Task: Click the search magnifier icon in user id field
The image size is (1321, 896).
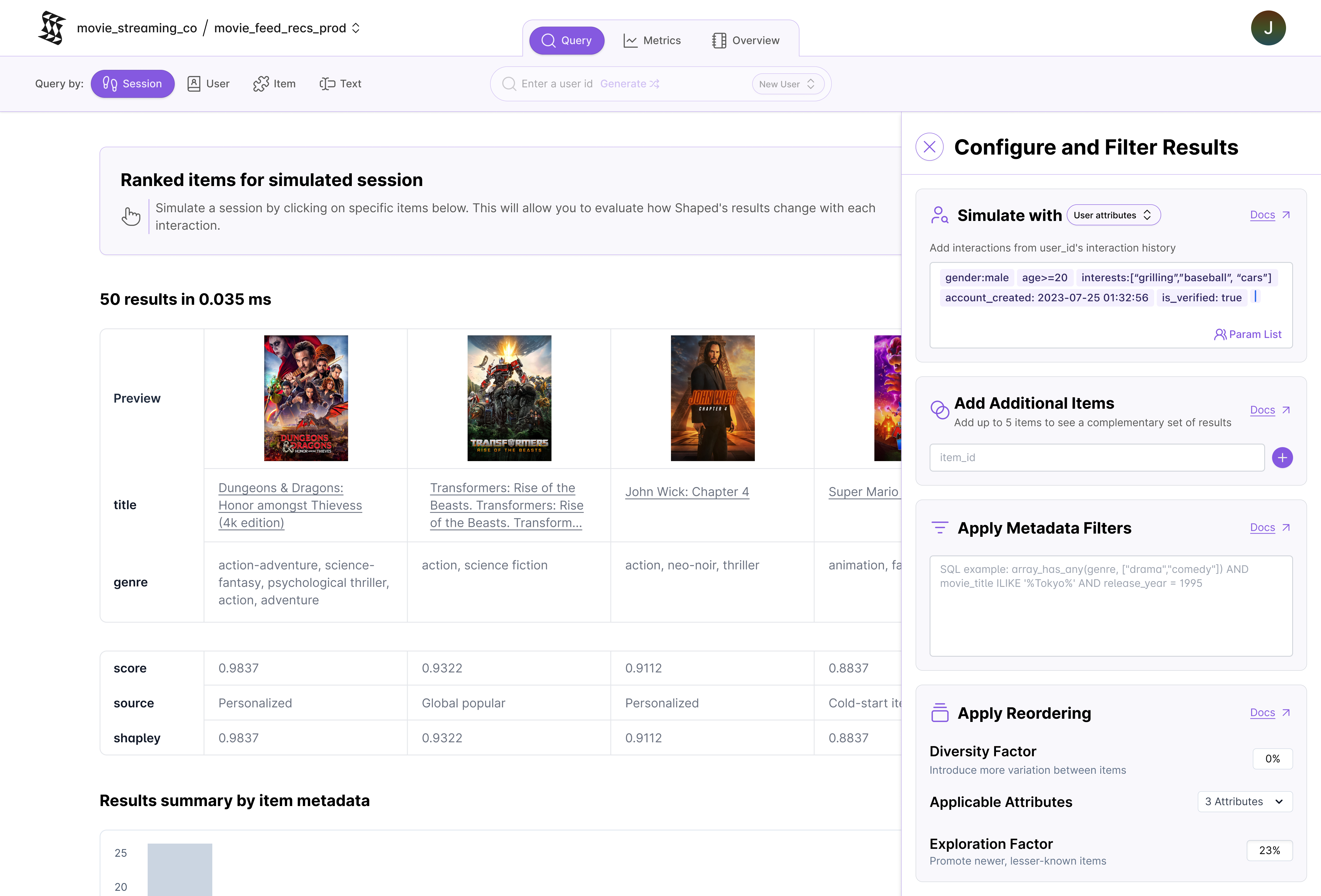Action: 509,84
